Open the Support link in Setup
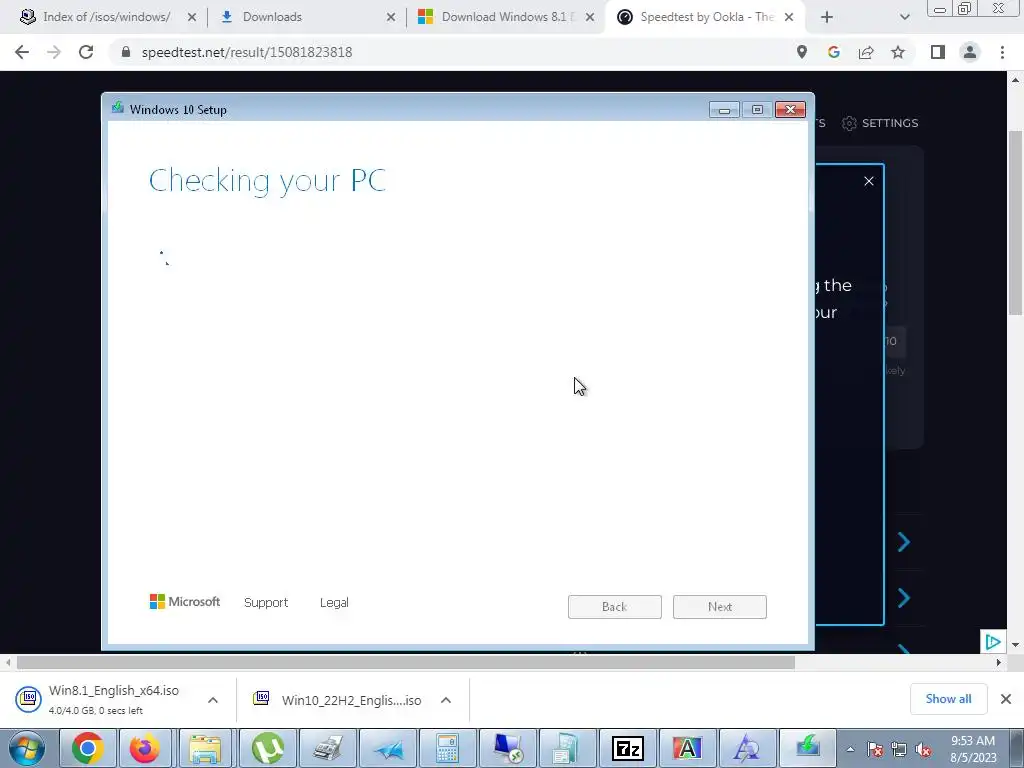This screenshot has height=768, width=1024. (x=266, y=602)
